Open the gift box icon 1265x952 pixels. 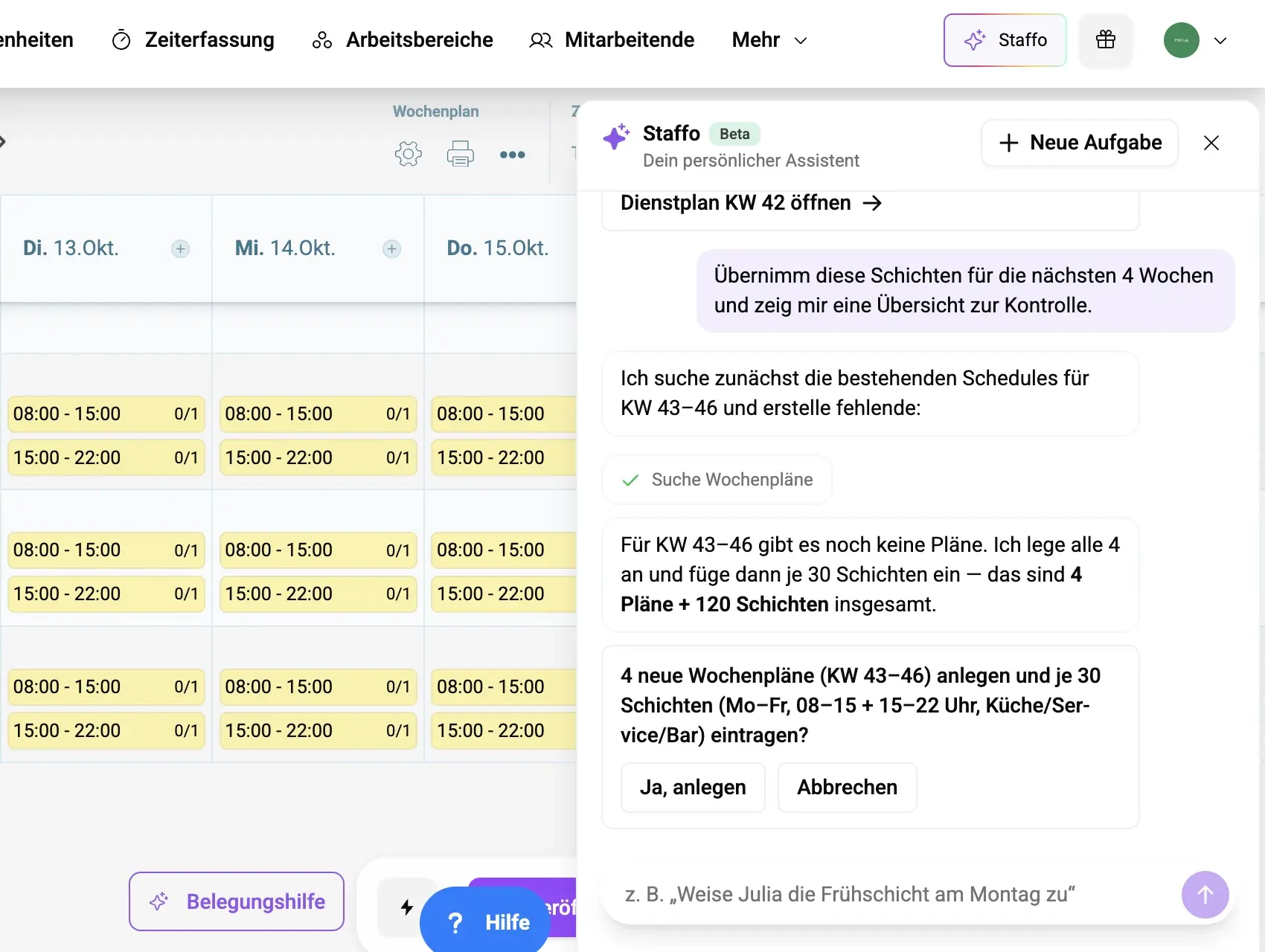click(1106, 40)
